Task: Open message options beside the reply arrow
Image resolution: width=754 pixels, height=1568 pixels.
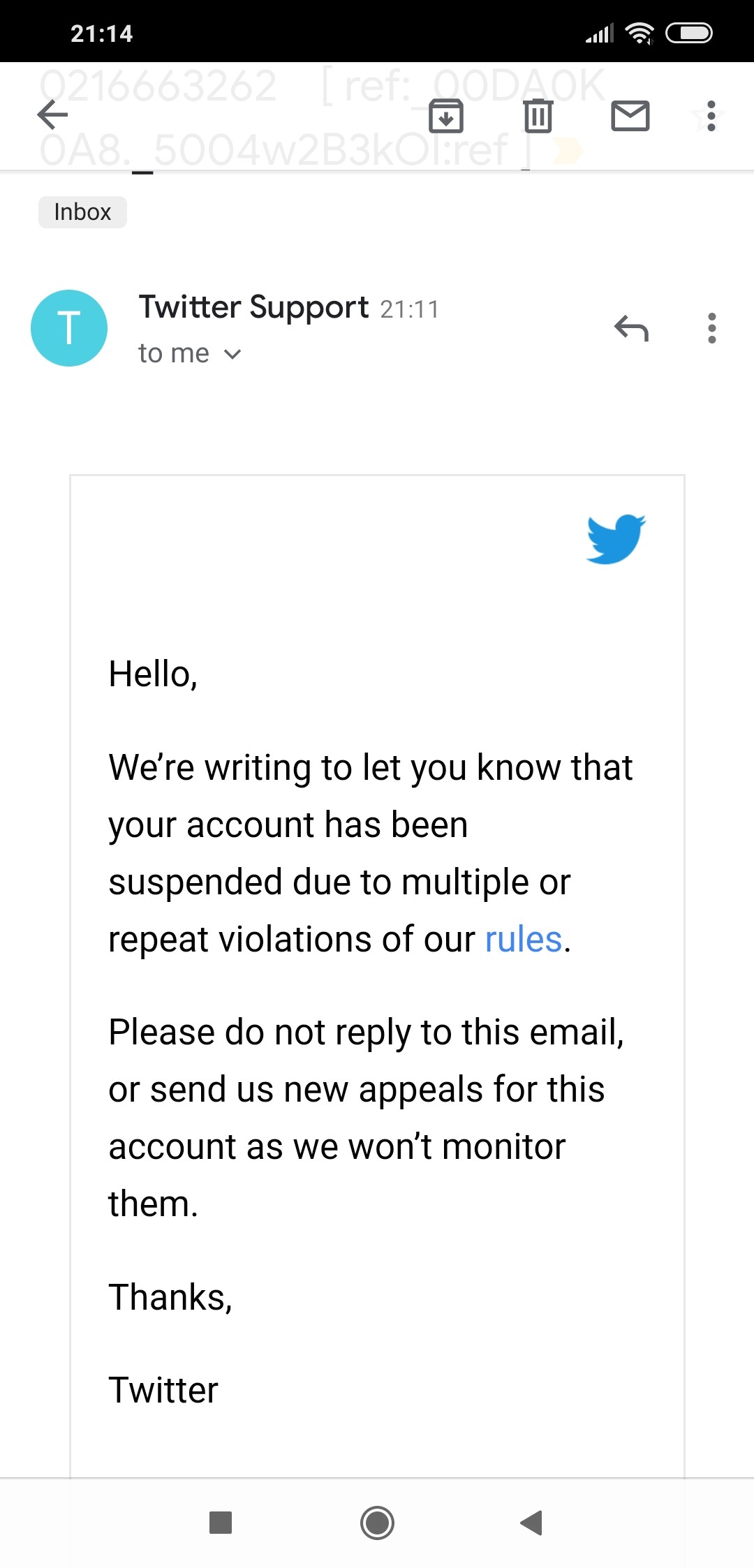Action: 711,328
